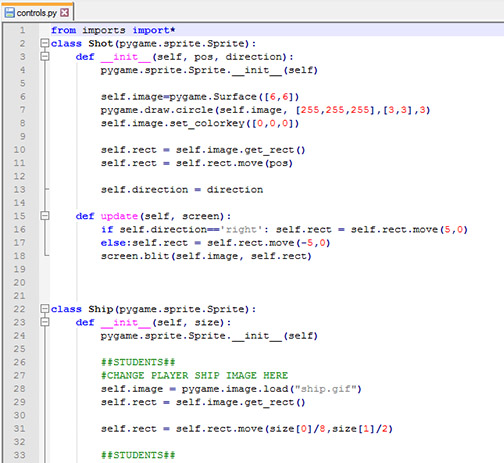Click the save icon on controls.py tab
Screen dimensions: 504x463
point(10,13)
